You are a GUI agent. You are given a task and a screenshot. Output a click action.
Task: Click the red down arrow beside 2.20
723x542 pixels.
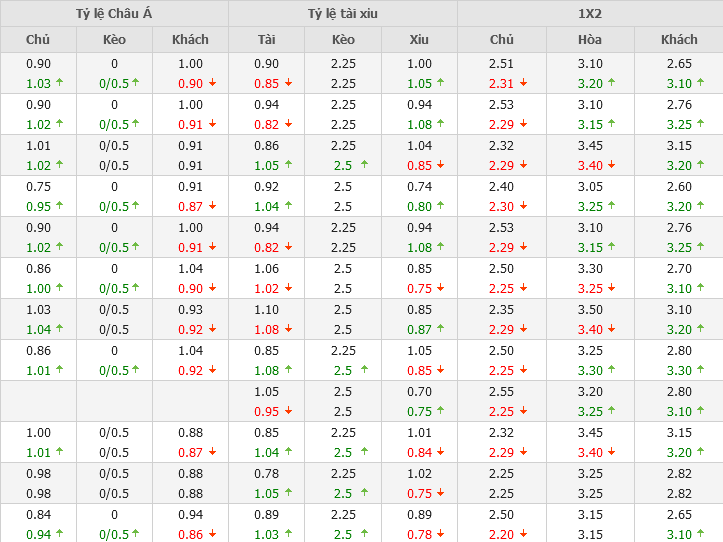524,534
